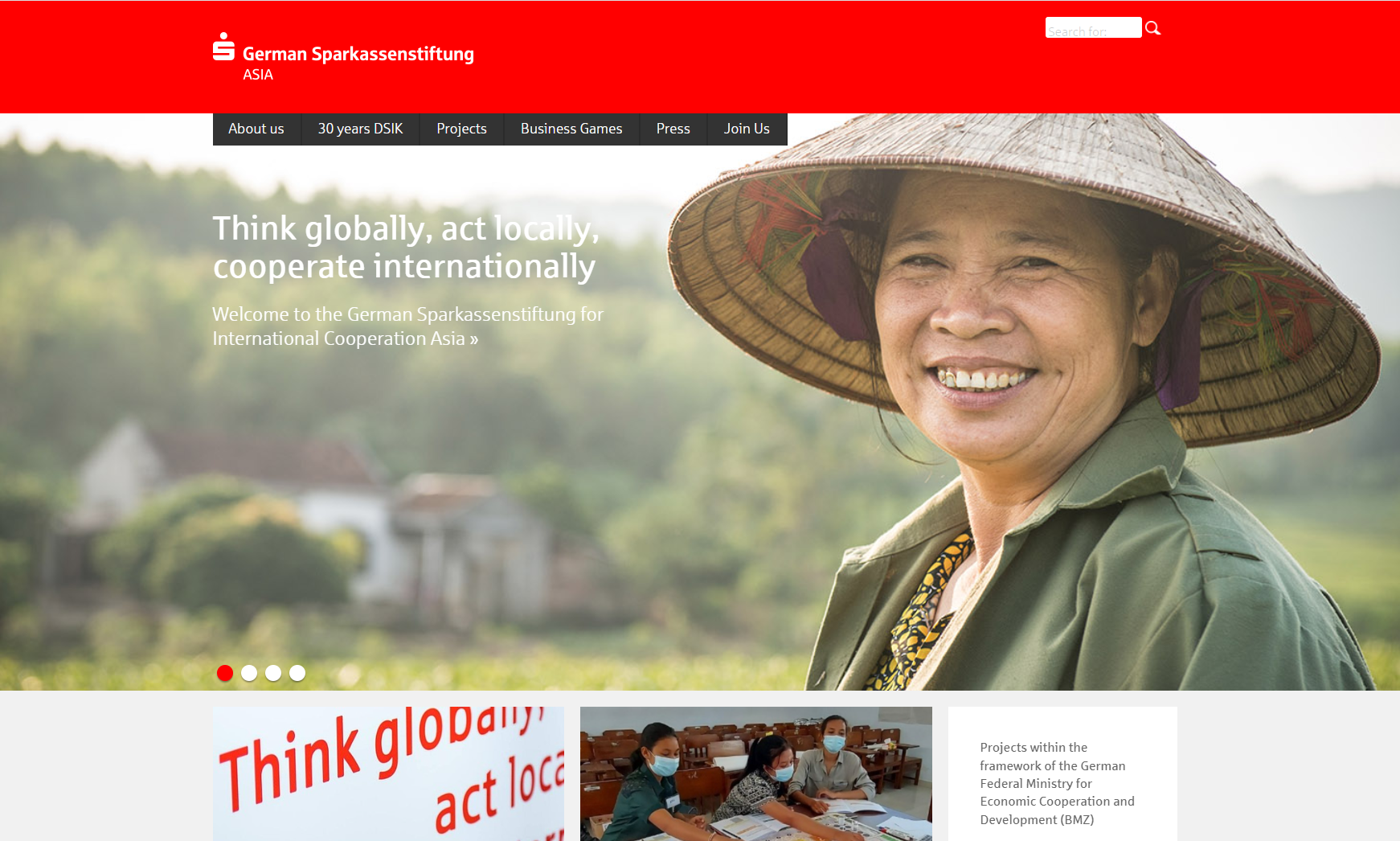The height and width of the screenshot is (841, 1400).
Task: Open the 30 years DSIK menu
Action: pos(360,129)
